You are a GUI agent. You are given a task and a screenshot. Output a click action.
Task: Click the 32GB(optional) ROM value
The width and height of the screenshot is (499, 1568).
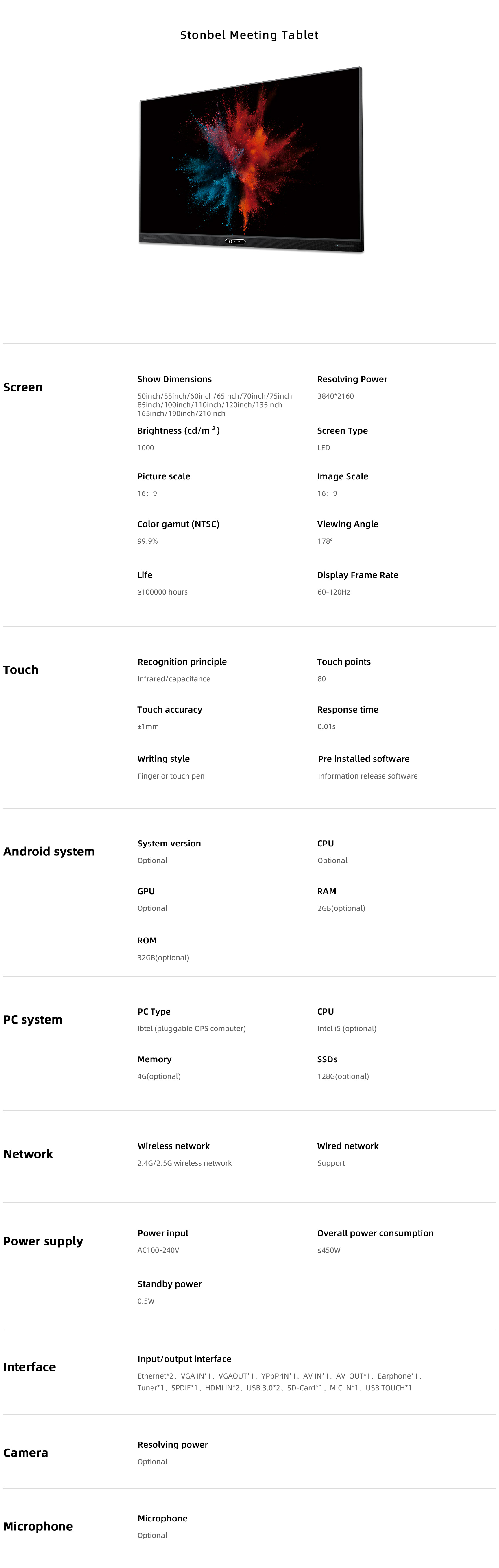(163, 958)
